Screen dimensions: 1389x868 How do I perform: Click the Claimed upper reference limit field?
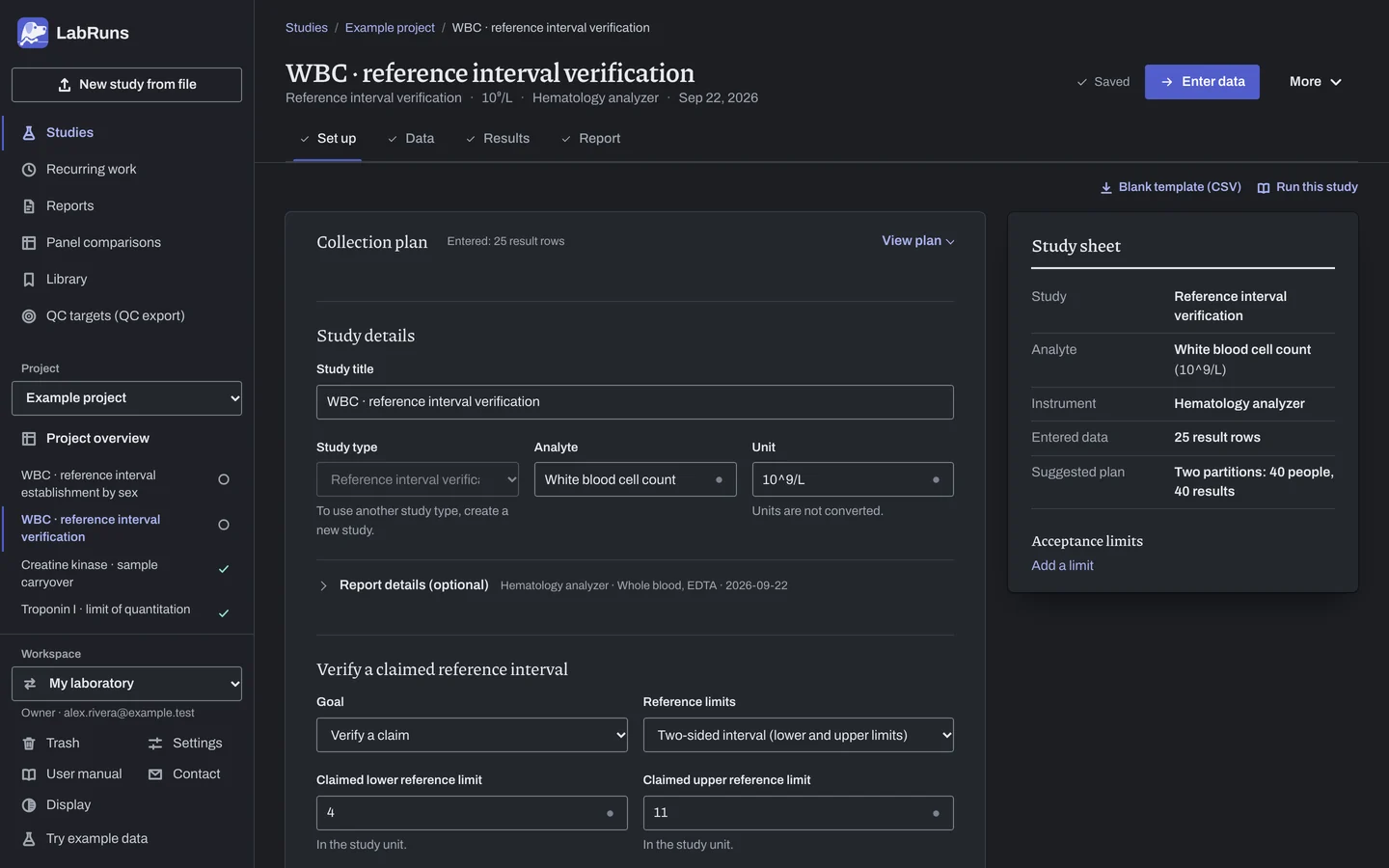(798, 813)
